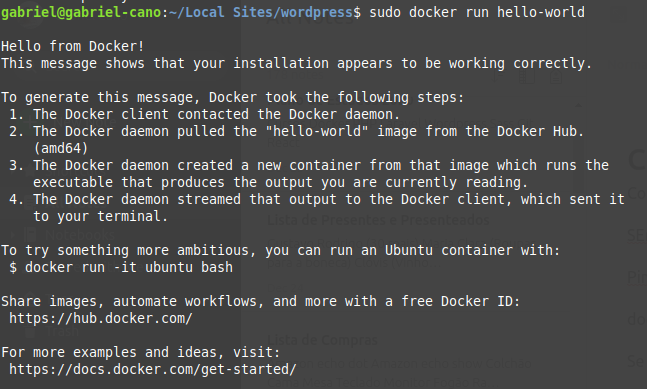This screenshot has width=647, height=389.
Task: Click step 1 'Docker client contacted' line
Action: coord(205,114)
